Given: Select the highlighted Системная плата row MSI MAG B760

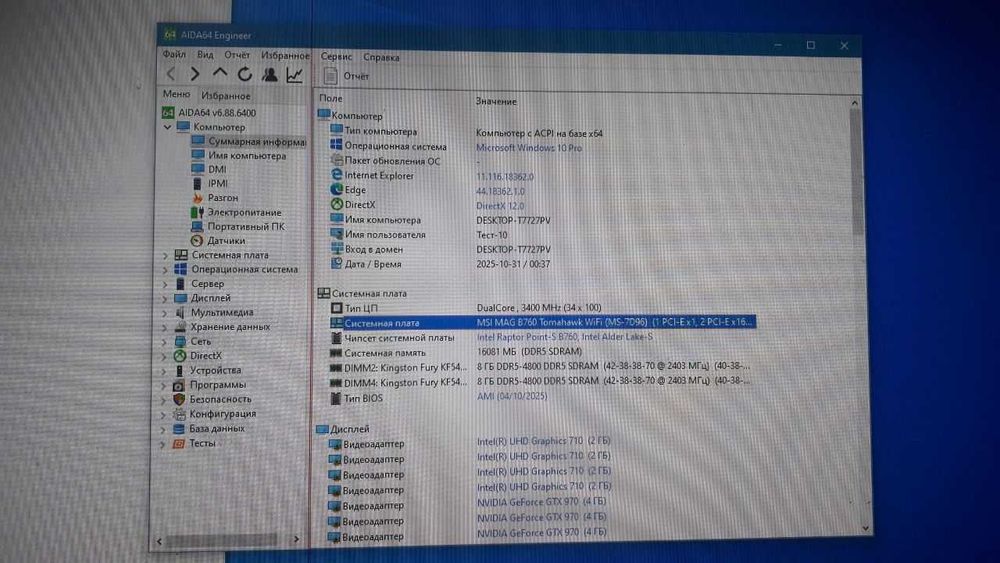Looking at the screenshot, I should pos(542,323).
